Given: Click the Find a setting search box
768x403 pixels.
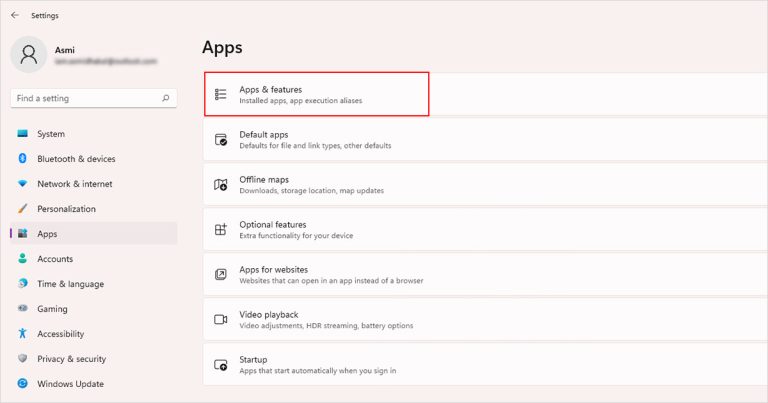Looking at the screenshot, I should [x=85, y=98].
